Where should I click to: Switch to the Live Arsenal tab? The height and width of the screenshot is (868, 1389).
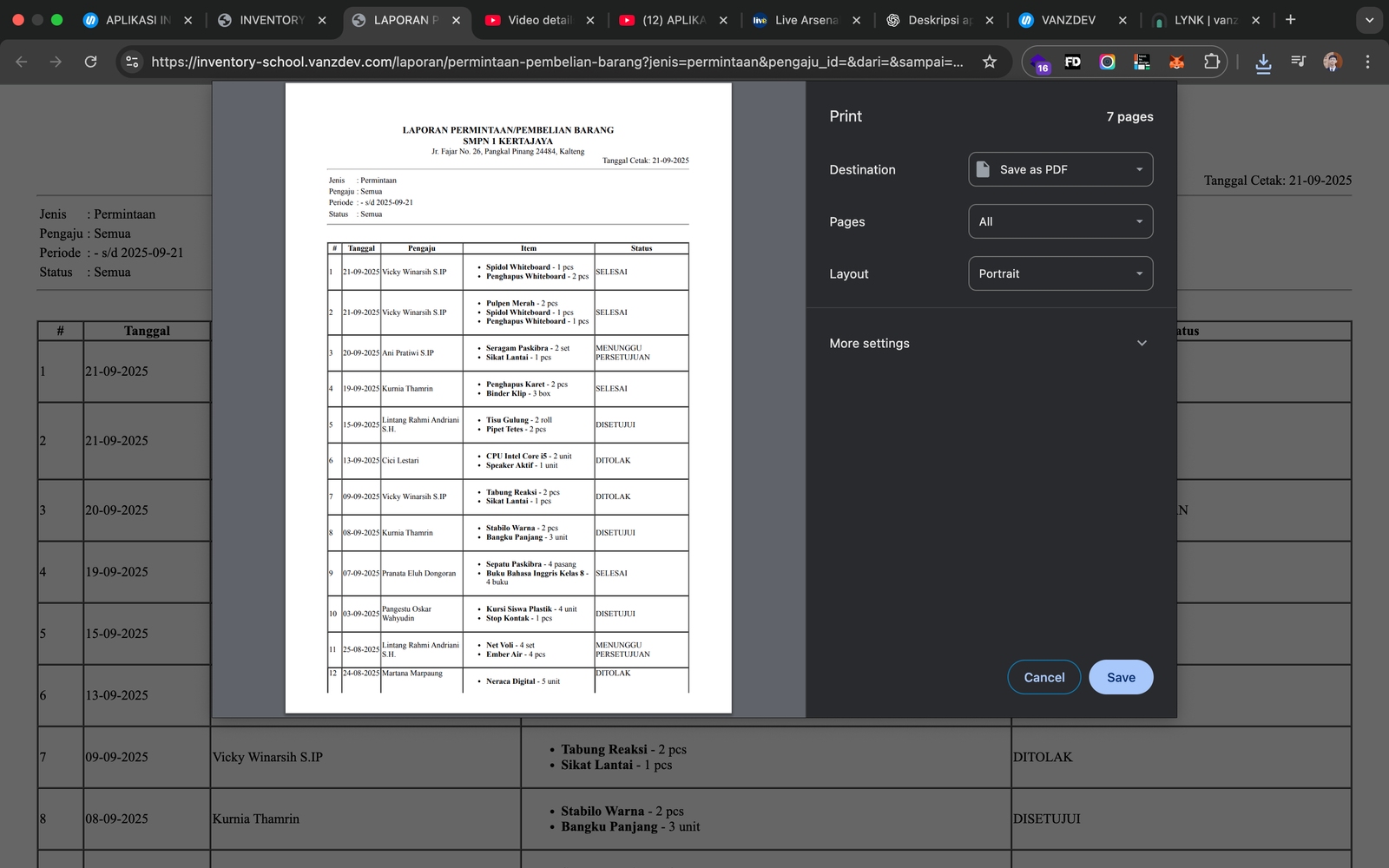point(805,20)
